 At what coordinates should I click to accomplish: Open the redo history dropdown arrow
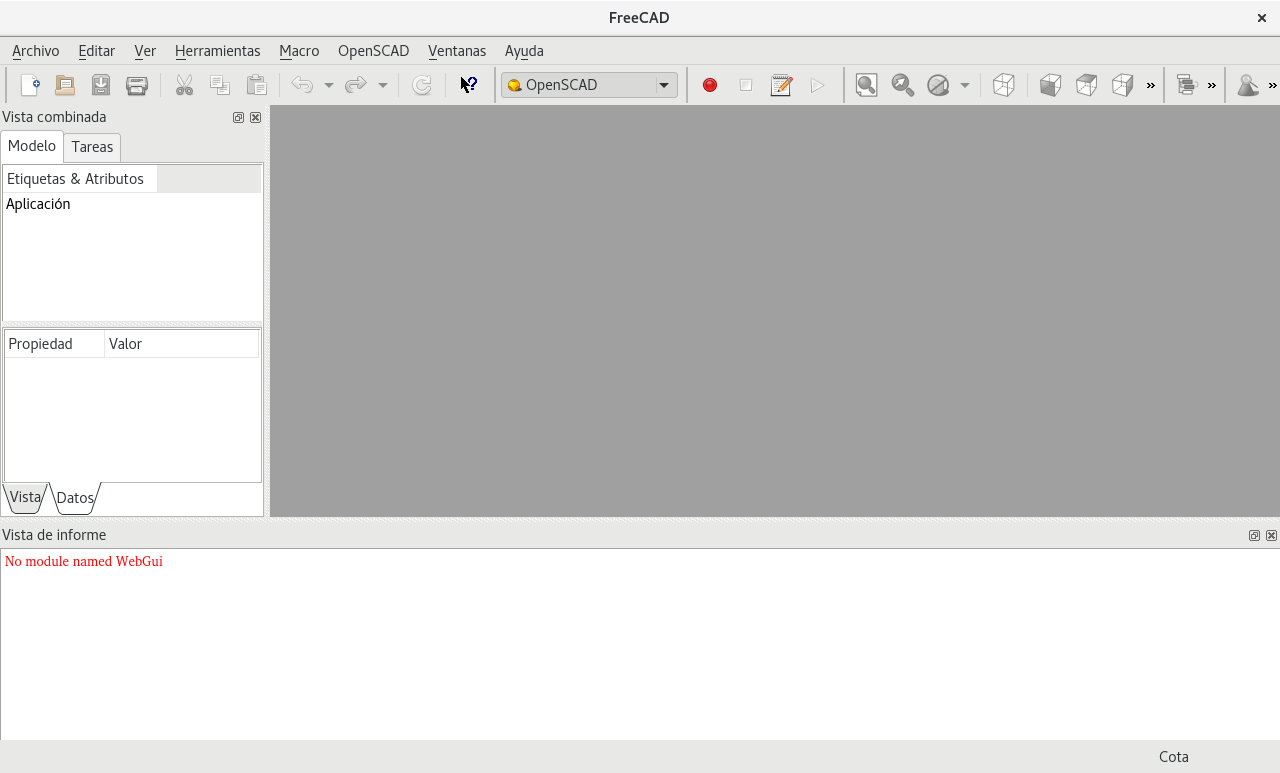(382, 85)
